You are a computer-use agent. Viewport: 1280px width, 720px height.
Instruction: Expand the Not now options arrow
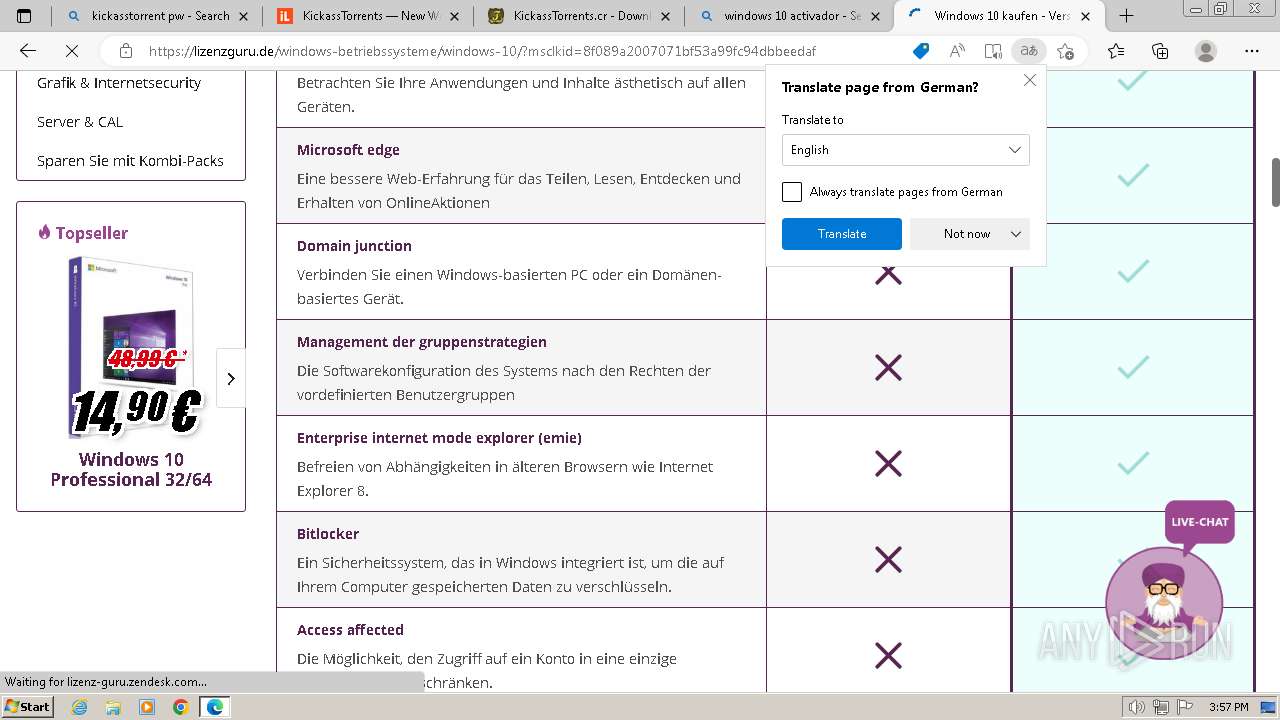[x=1016, y=234]
